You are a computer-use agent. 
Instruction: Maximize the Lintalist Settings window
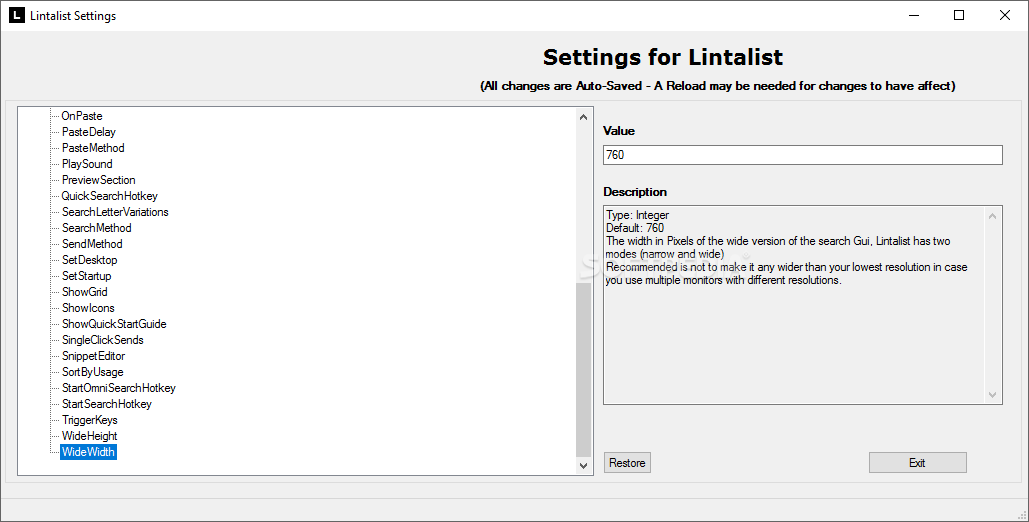(x=959, y=15)
